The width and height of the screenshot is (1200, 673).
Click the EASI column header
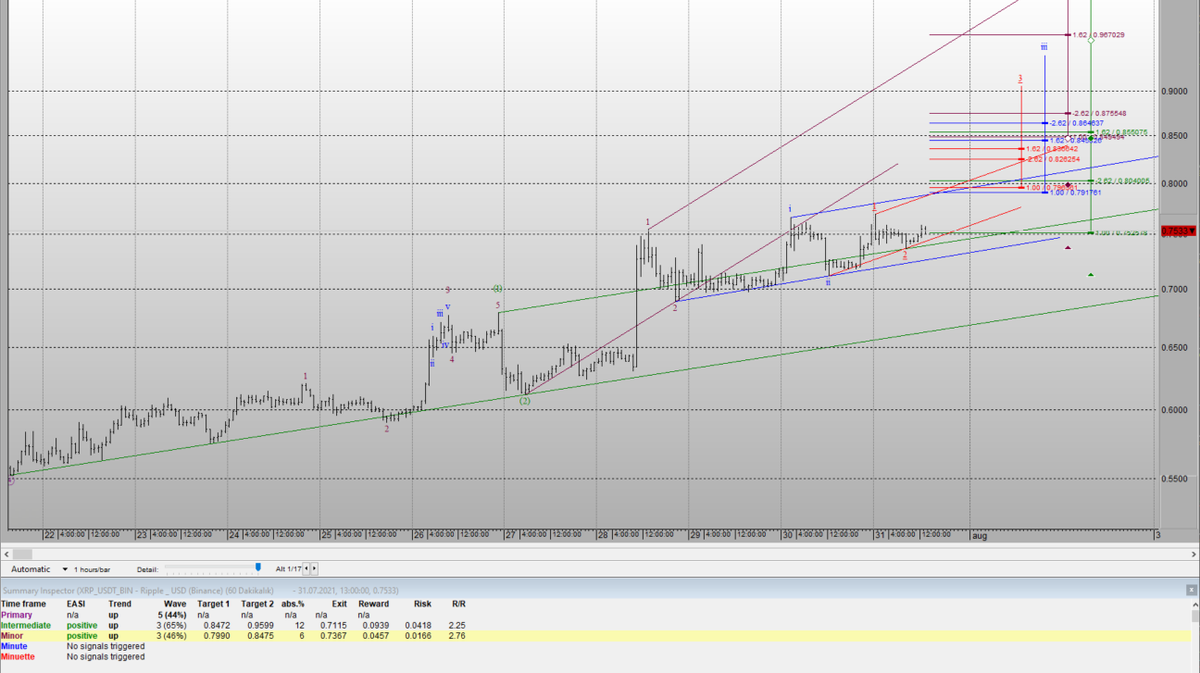[76, 604]
